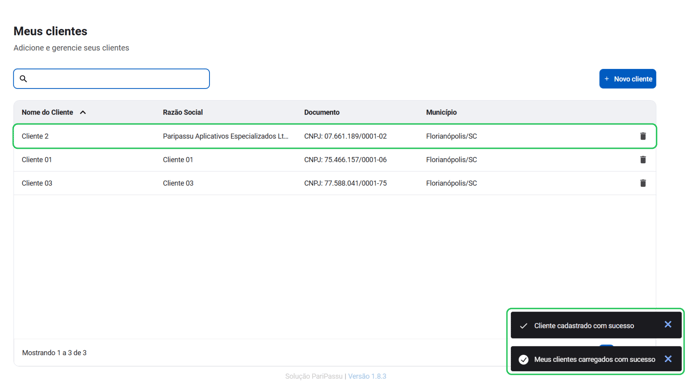Viewport: 688px width, 383px height.
Task: Click the circled check icon in 'Meus clientes carregados' toast
Action: click(523, 359)
